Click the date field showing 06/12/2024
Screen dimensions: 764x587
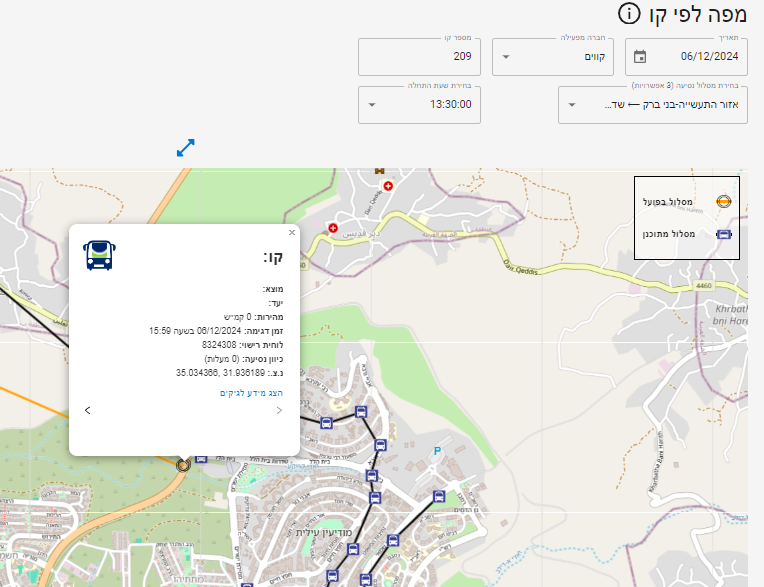click(x=686, y=57)
